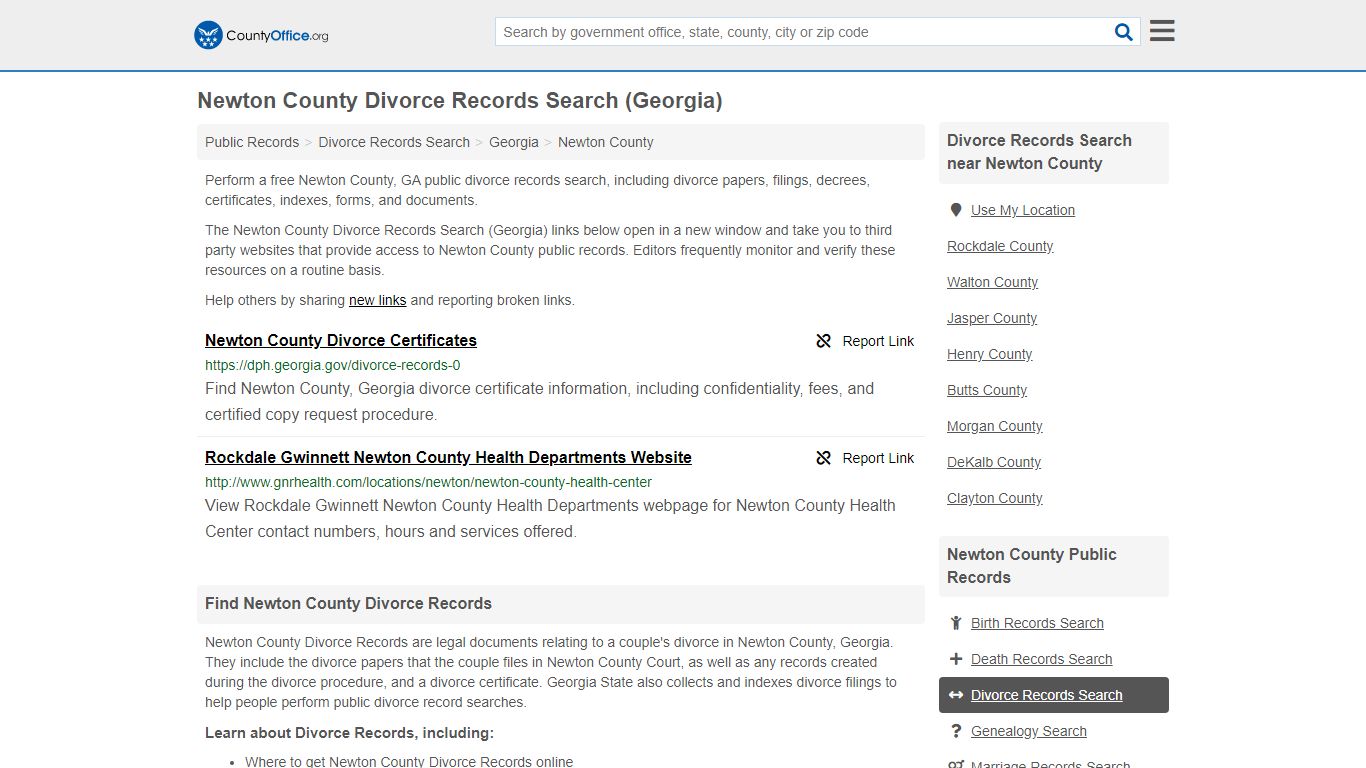Open the hamburger menu icon
The image size is (1366, 768).
(x=1162, y=31)
